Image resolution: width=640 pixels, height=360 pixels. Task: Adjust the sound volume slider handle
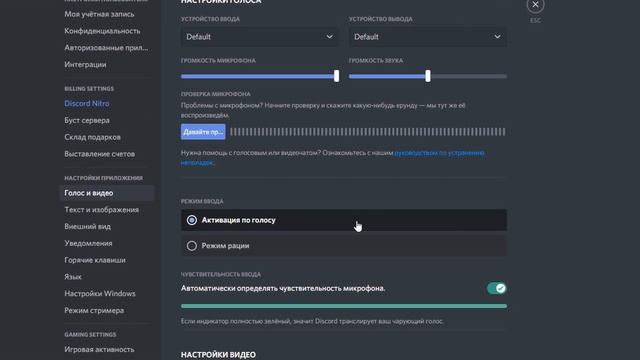(x=428, y=76)
